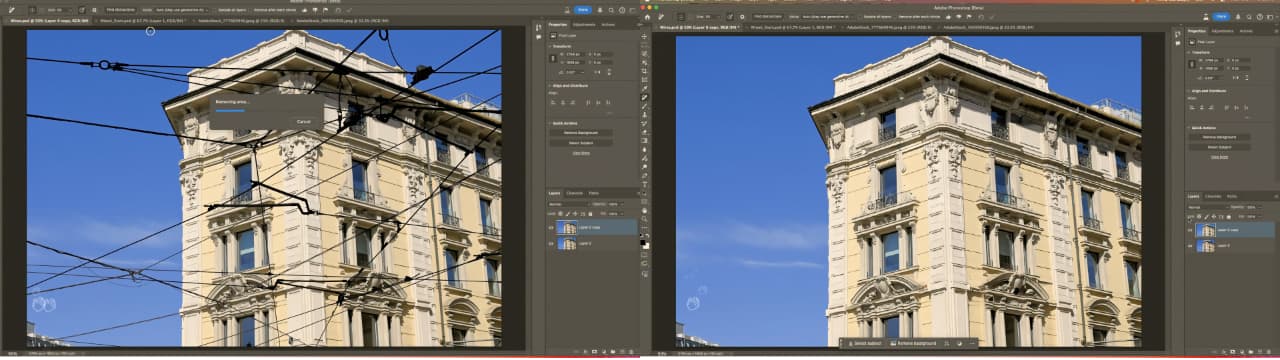
Task: Toggle Remove after each stroke in left window
Action: click(274, 10)
